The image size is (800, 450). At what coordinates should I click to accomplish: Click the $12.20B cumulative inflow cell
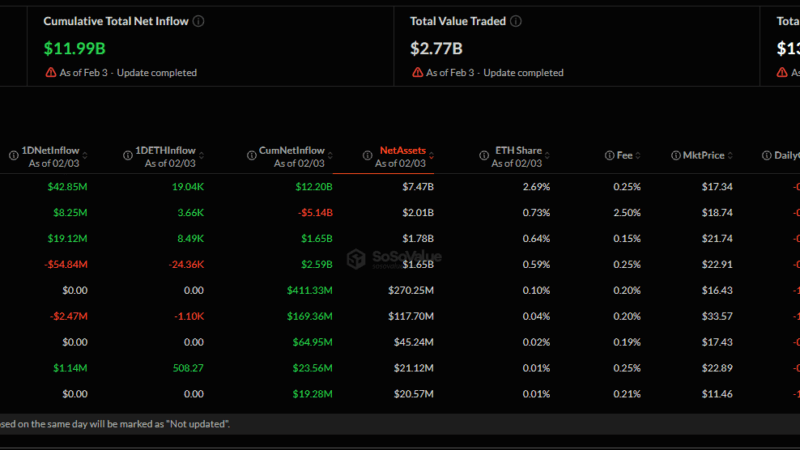point(314,187)
